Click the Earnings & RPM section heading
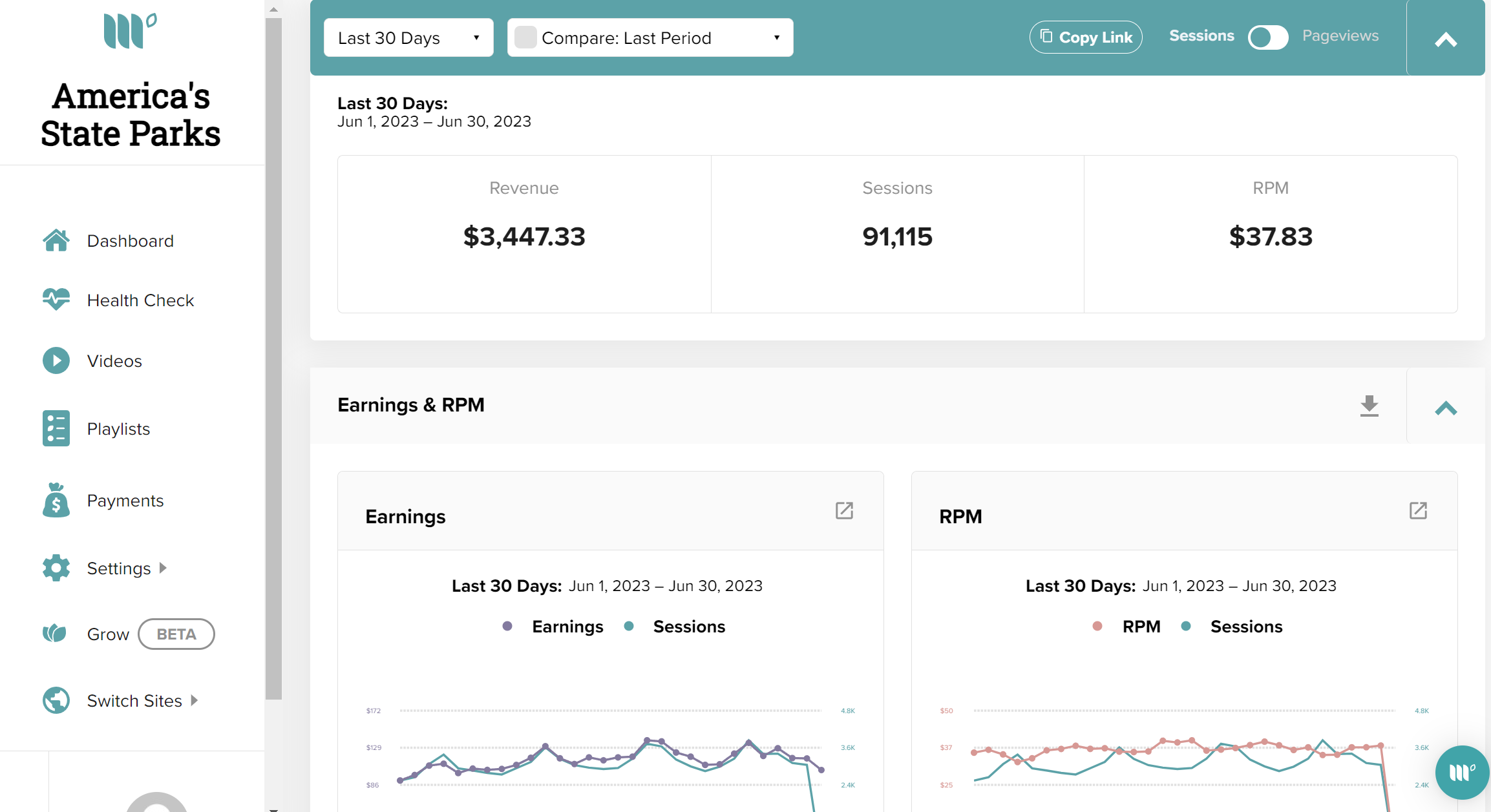The height and width of the screenshot is (812, 1491). tap(411, 405)
